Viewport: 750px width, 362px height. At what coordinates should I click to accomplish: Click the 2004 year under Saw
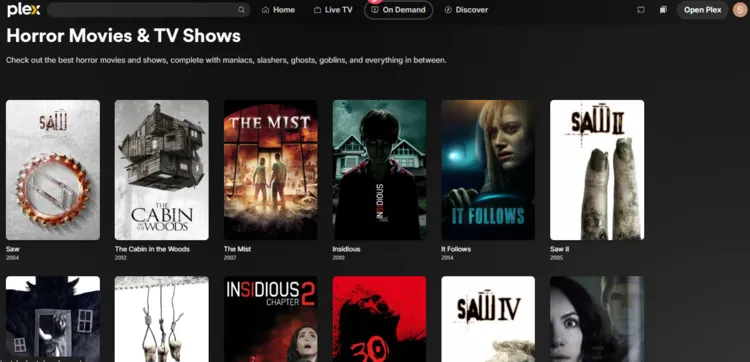(x=12, y=258)
